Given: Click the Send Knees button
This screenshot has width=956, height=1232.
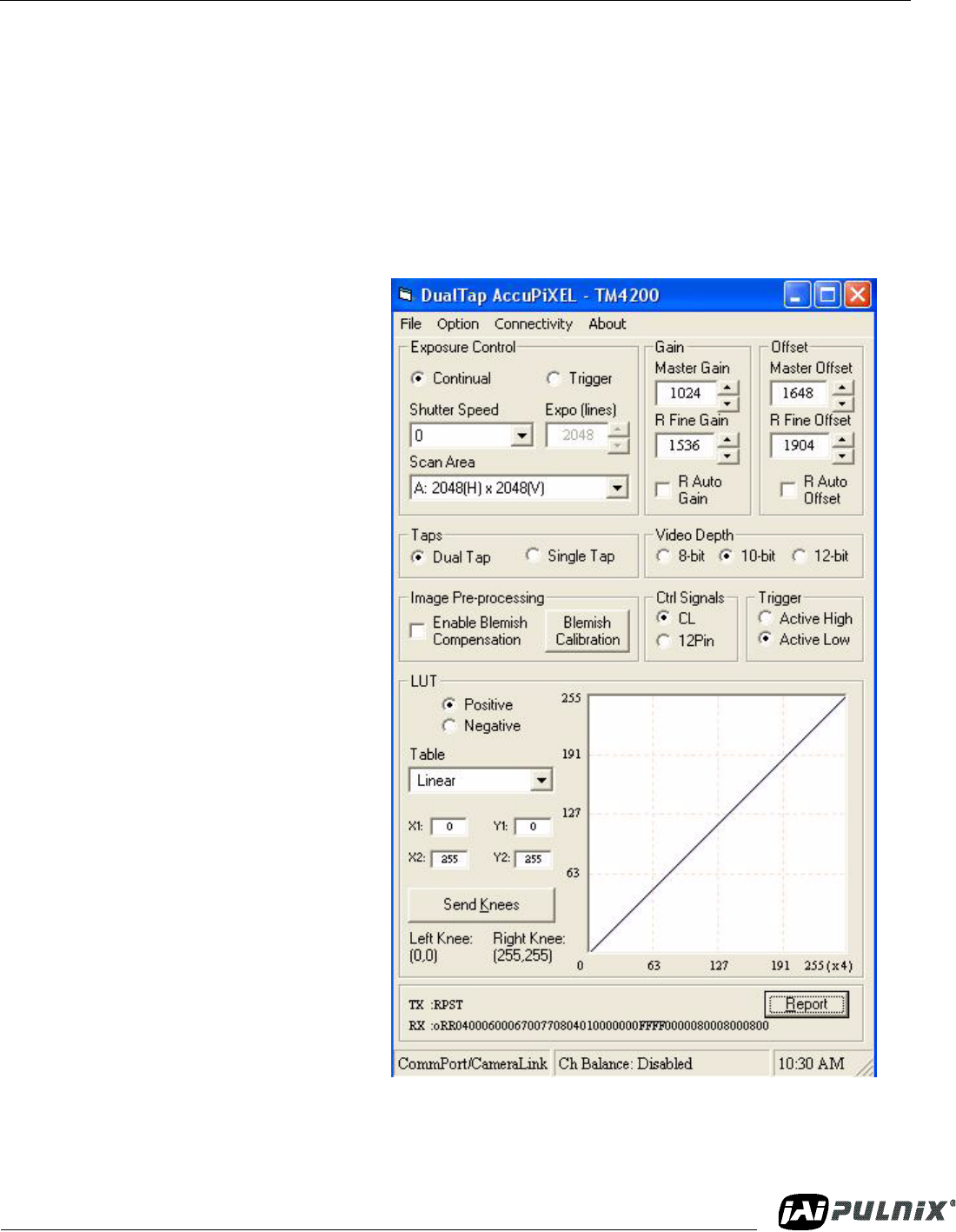Looking at the screenshot, I should 481,904.
